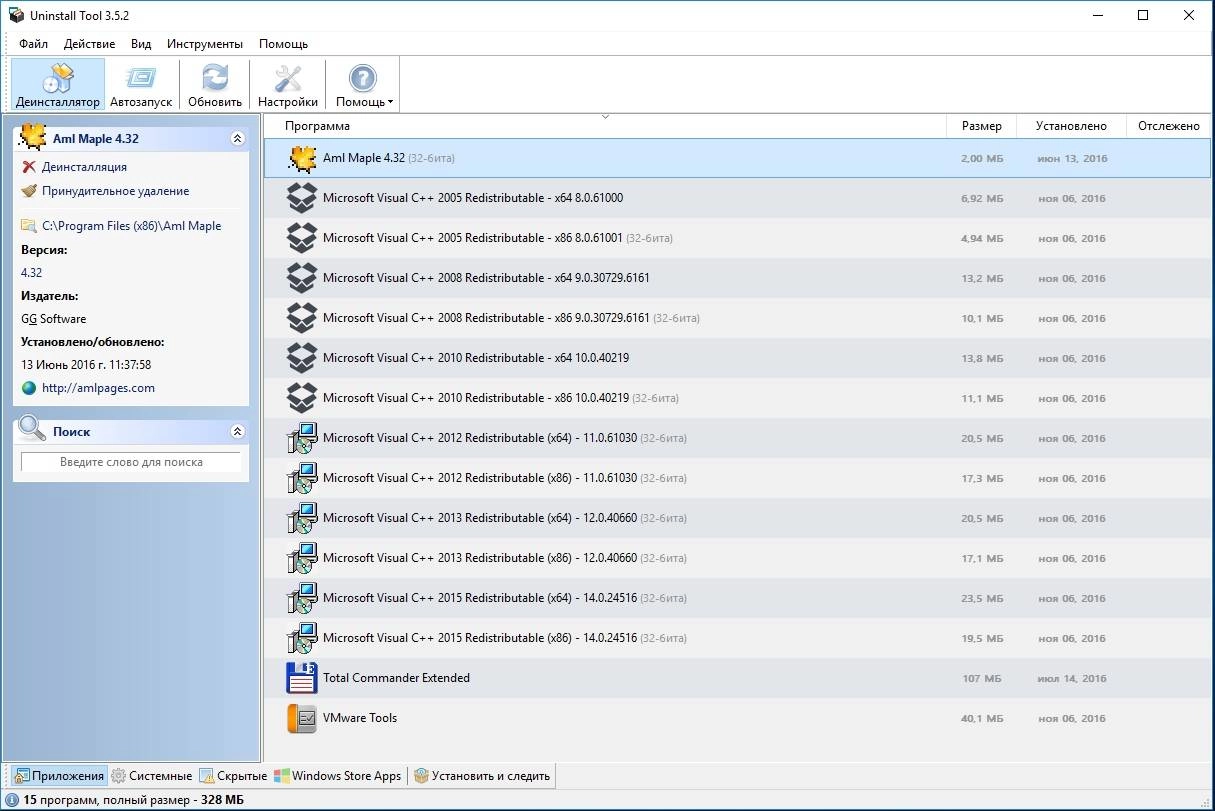Click icon of Visual C++ 2008 x64 entry

302,278
